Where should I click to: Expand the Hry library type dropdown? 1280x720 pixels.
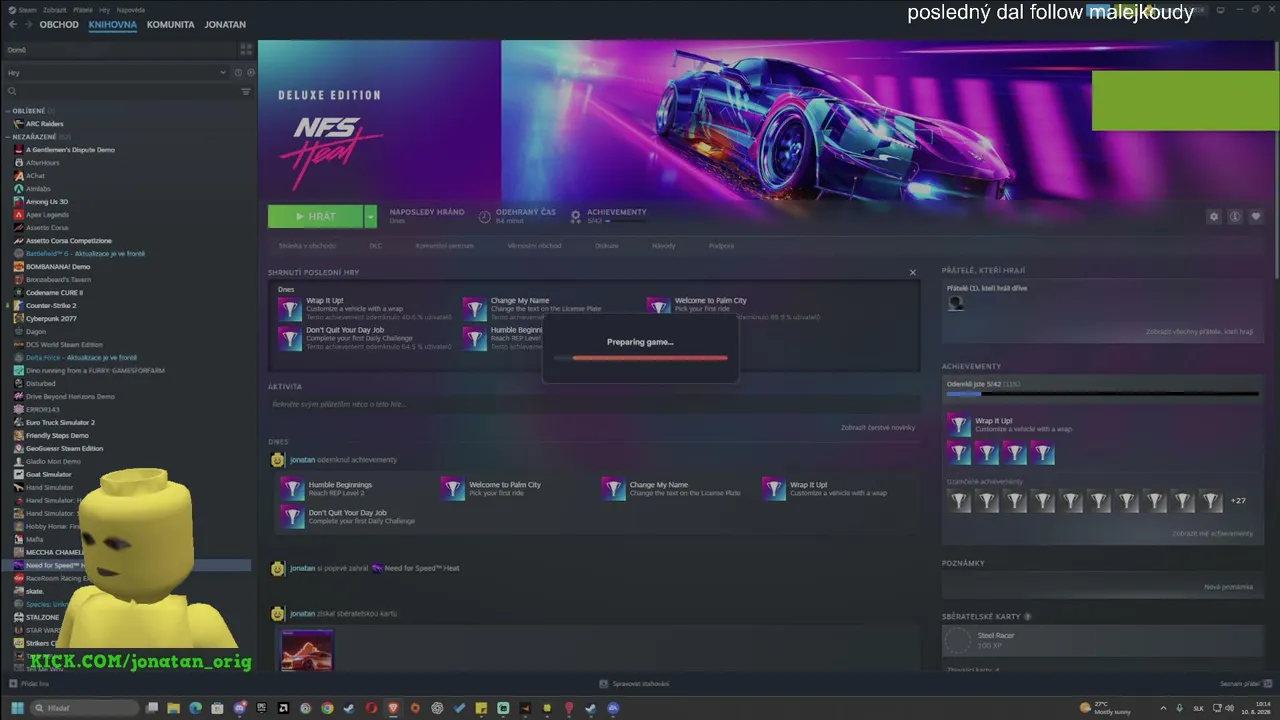point(116,72)
